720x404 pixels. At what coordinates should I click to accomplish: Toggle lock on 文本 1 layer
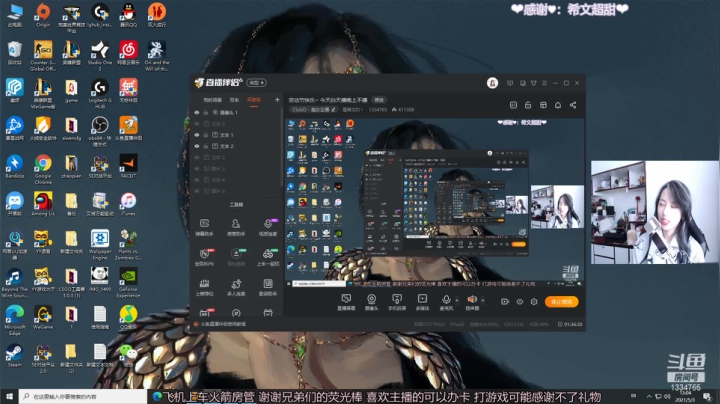point(206,135)
